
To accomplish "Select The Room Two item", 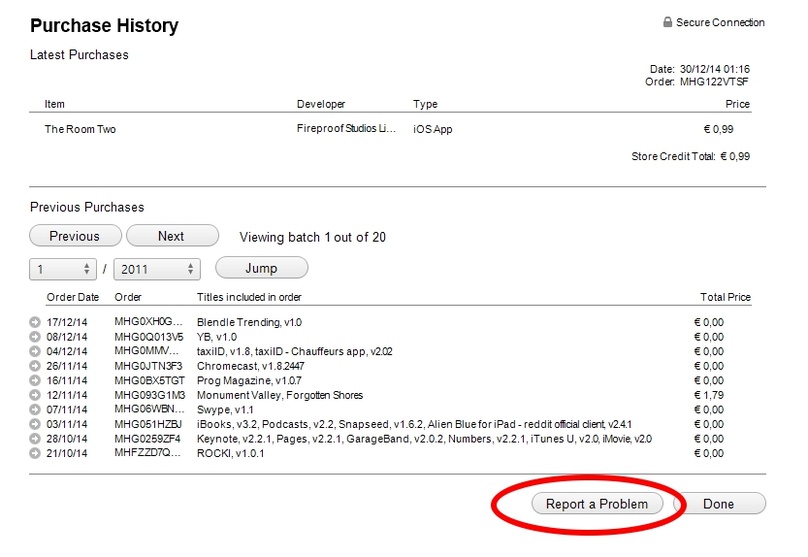I will coord(80,129).
